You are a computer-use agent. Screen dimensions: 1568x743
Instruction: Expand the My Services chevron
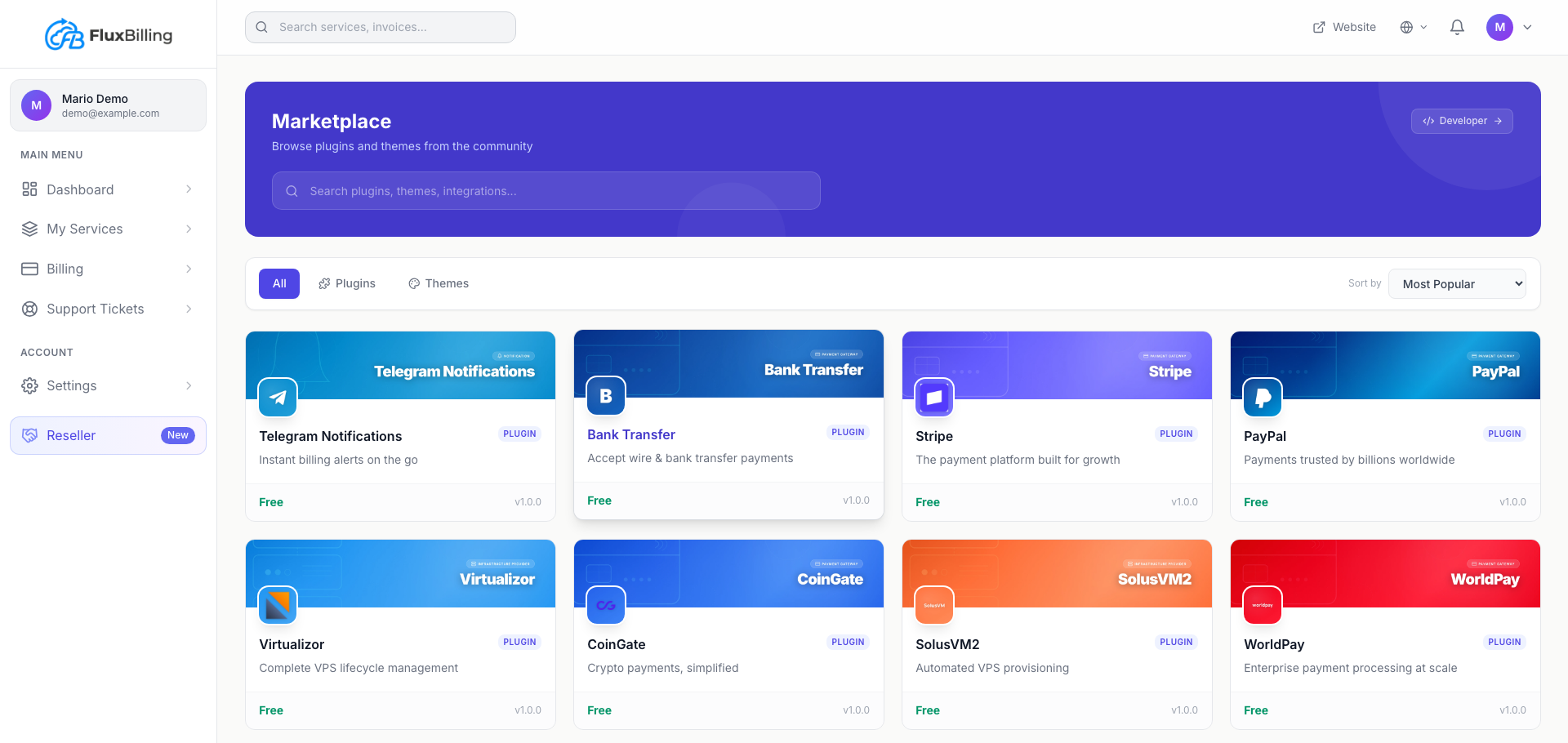click(189, 229)
